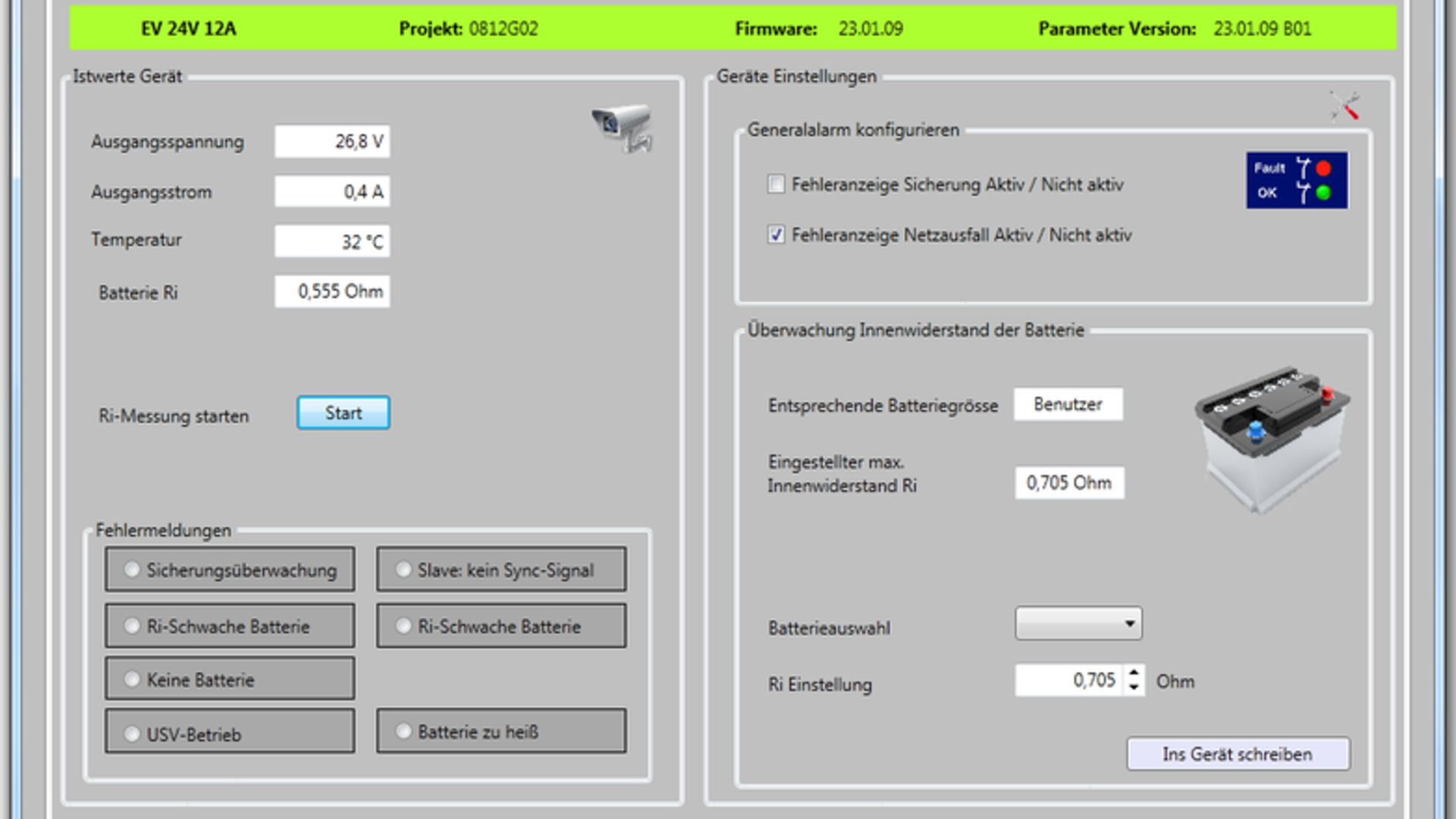
Task: Increase Ri Einstellung with up arrow
Action: tap(1134, 673)
